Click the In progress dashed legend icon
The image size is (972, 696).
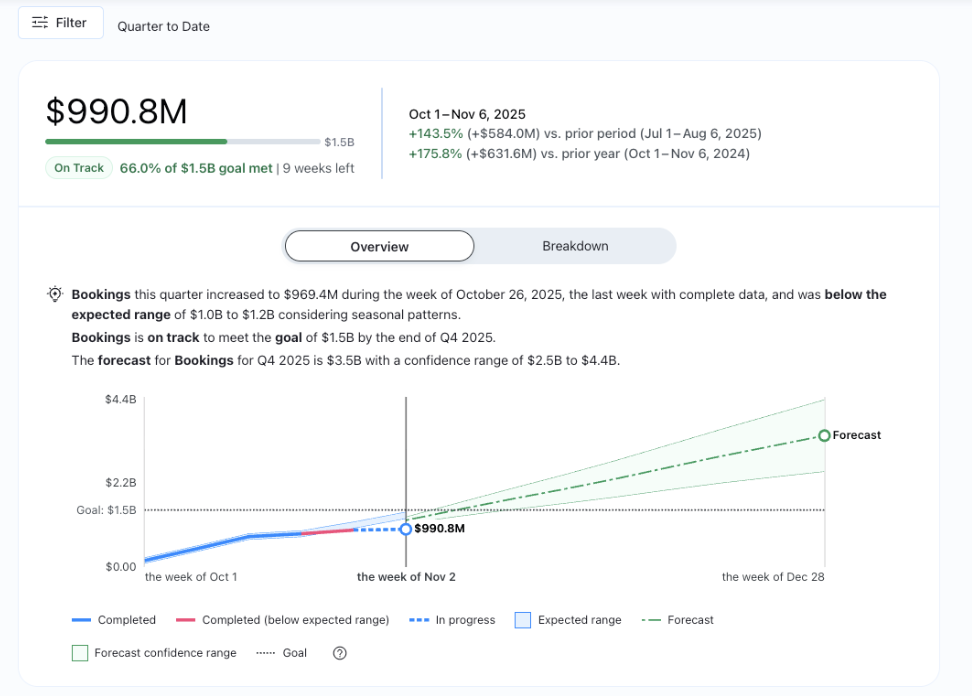coord(420,620)
